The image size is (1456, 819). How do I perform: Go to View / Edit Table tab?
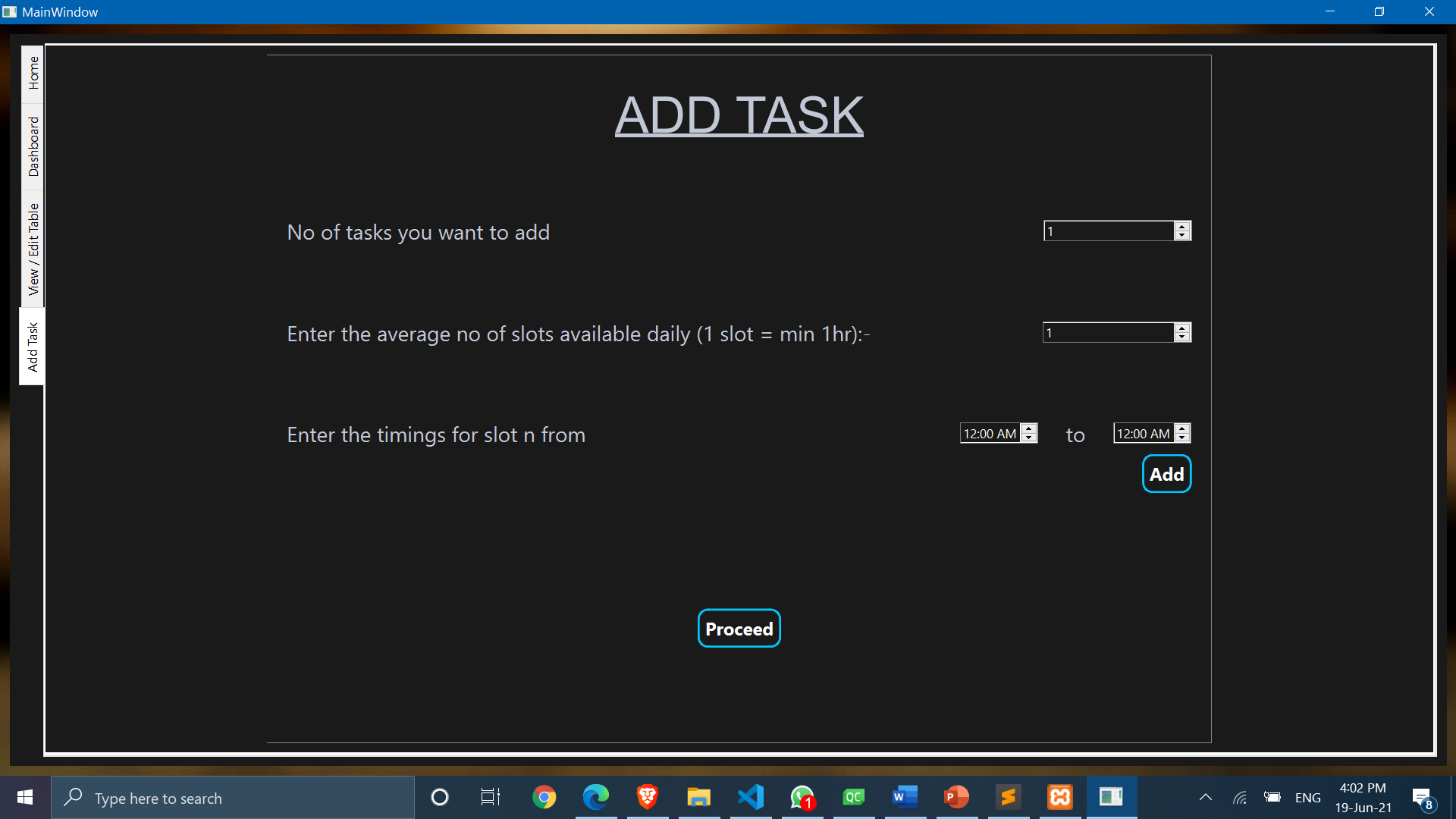point(33,249)
